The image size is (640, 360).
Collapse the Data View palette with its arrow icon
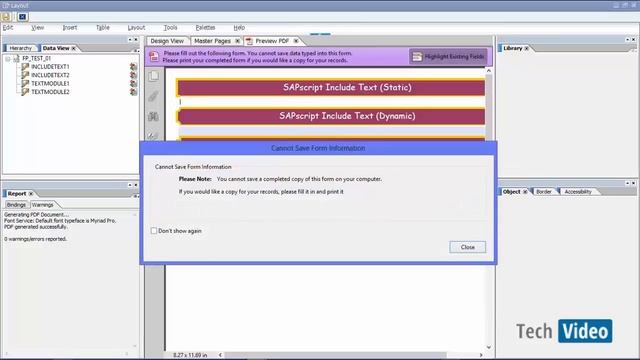coord(130,40)
